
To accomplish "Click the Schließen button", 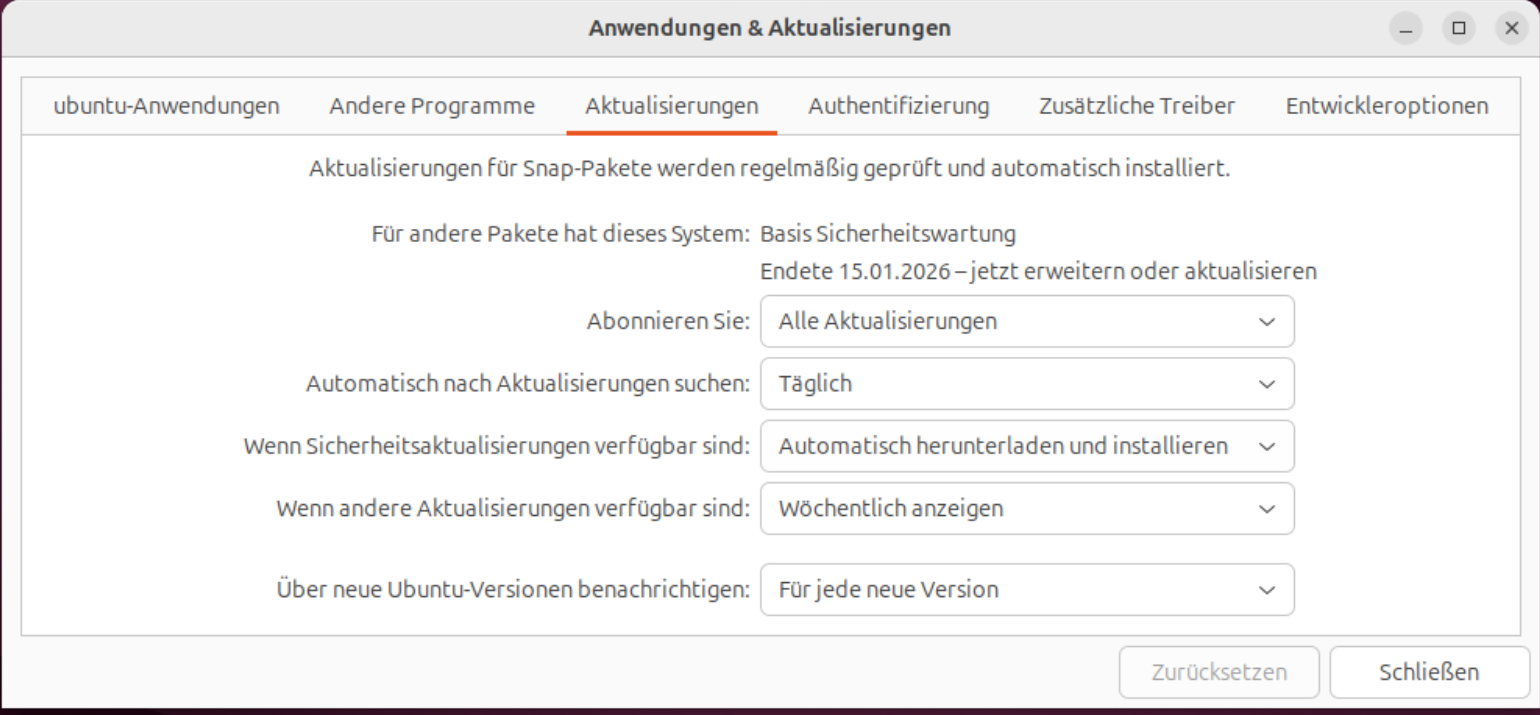I will pos(1428,672).
